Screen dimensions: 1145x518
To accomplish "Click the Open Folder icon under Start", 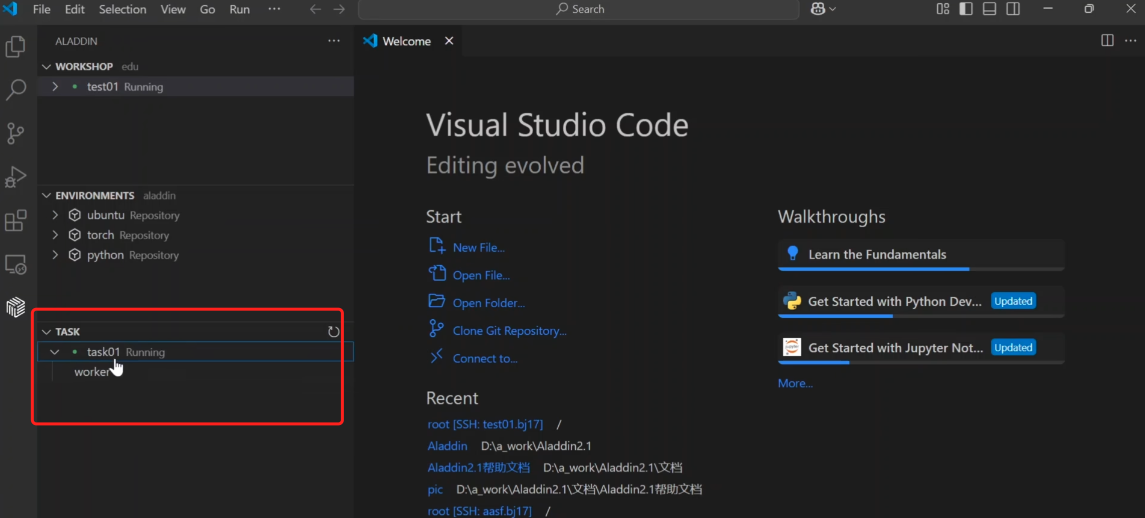I will [x=437, y=301].
